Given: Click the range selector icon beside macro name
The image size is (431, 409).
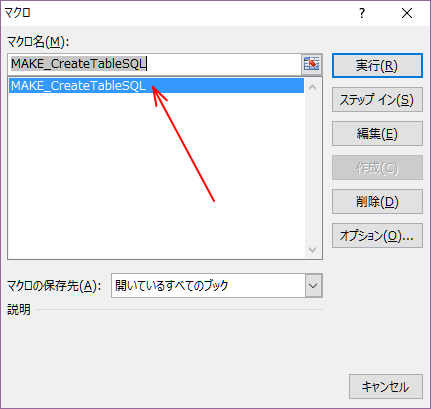Looking at the screenshot, I should tap(312, 63).
